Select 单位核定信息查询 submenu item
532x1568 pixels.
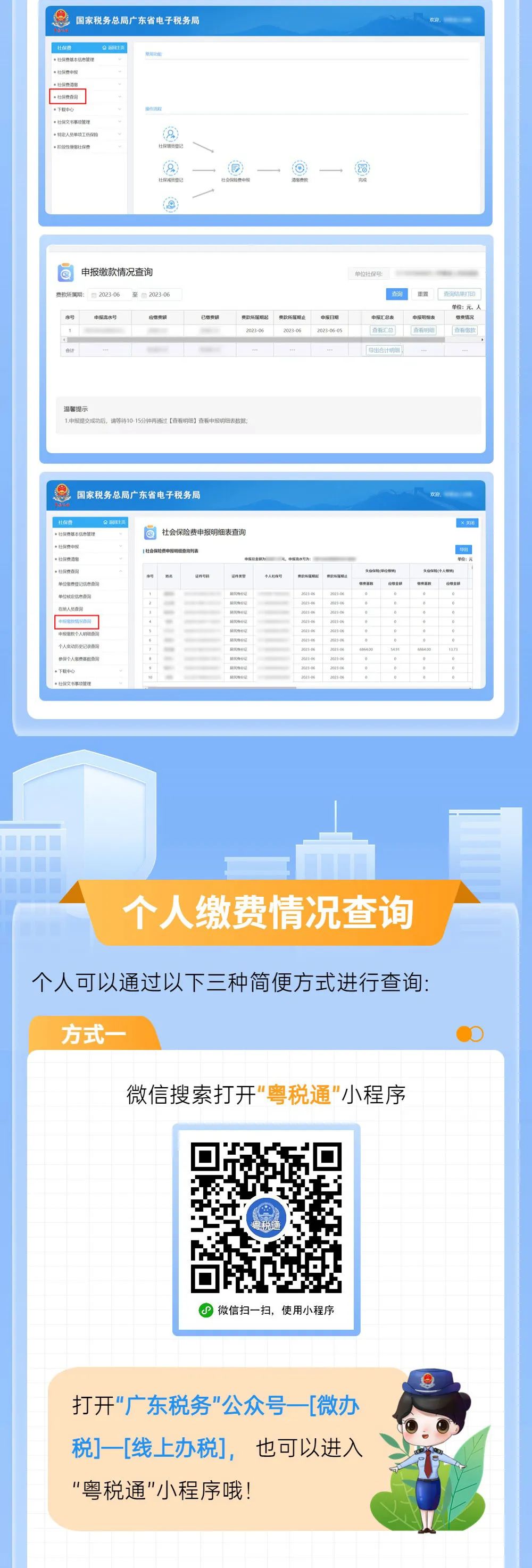coord(75,597)
